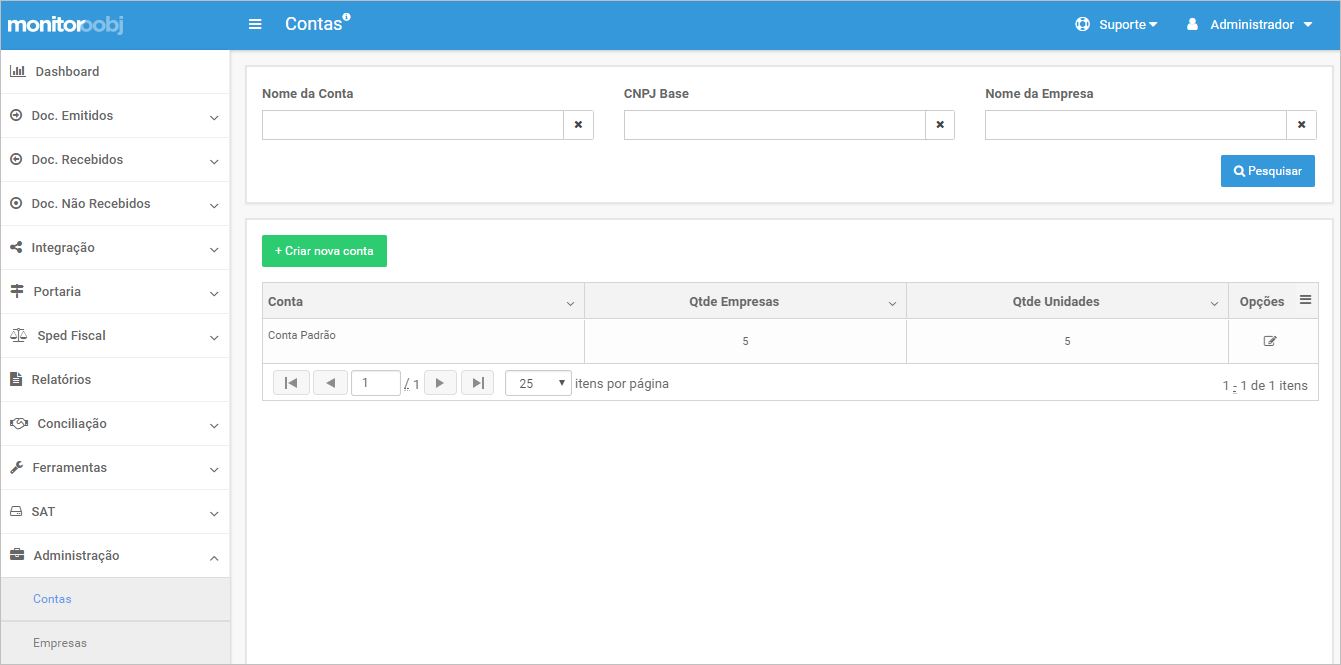Open the table column options menu icon

[1305, 300]
